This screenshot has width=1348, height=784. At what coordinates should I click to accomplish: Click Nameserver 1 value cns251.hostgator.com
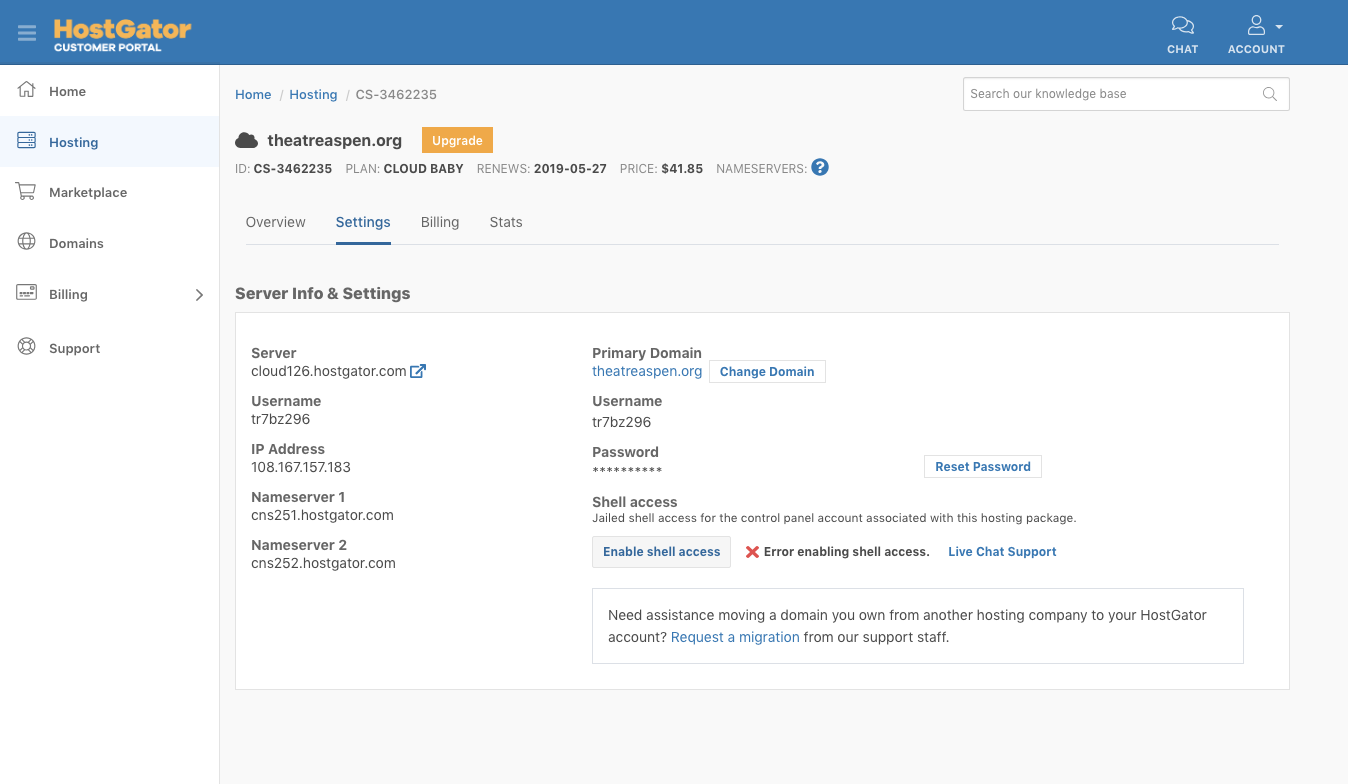click(x=322, y=515)
